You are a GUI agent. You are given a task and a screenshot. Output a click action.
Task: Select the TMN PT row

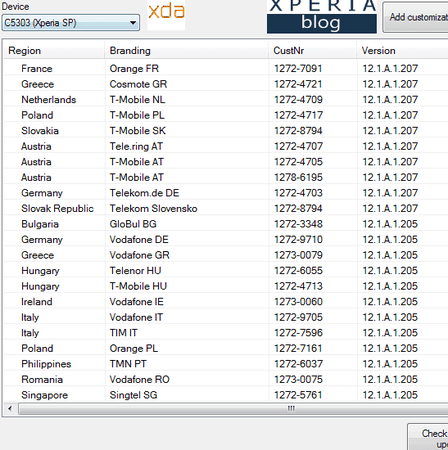pyautogui.click(x=226, y=364)
